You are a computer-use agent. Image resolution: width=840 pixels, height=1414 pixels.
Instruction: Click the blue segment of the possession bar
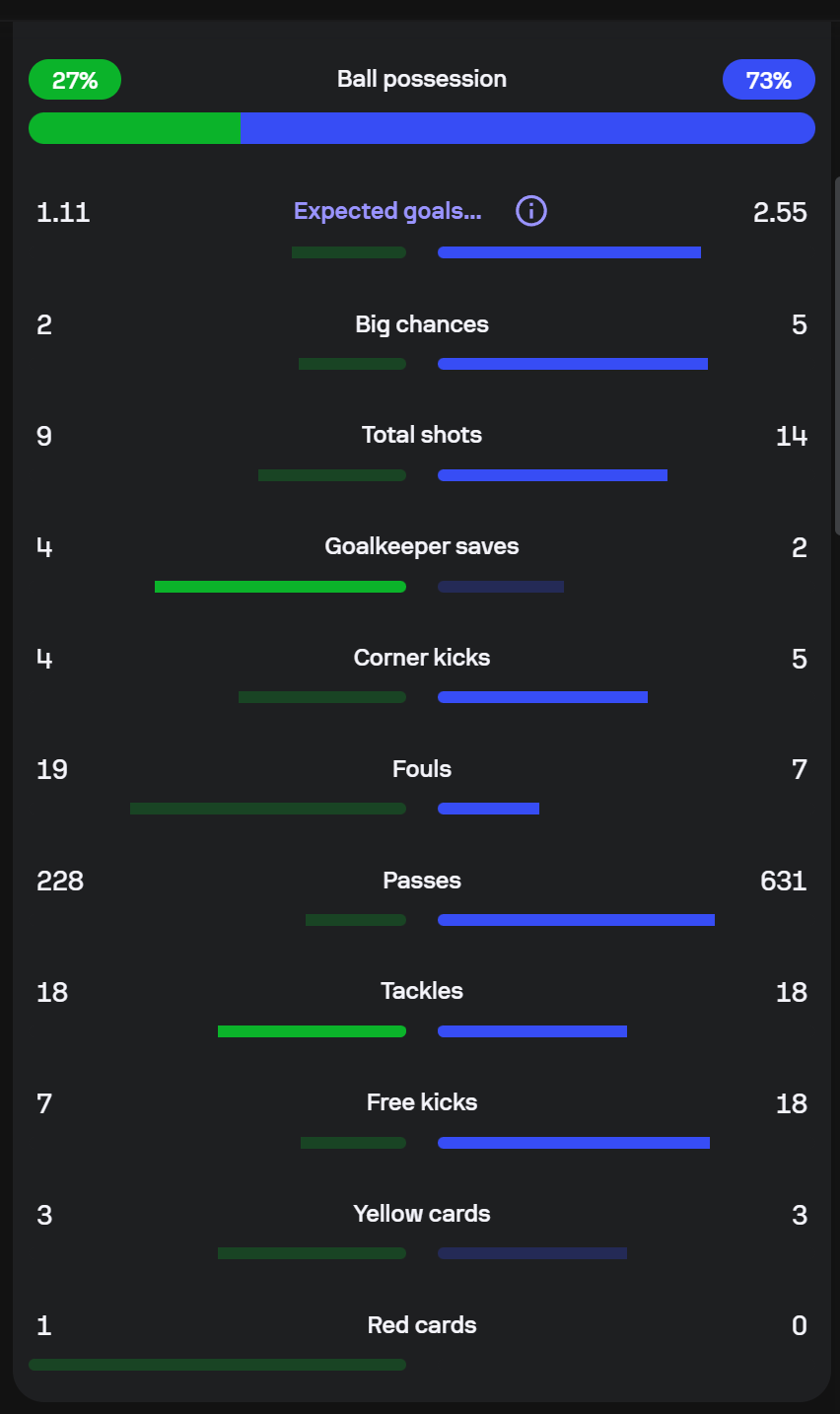tap(526, 128)
